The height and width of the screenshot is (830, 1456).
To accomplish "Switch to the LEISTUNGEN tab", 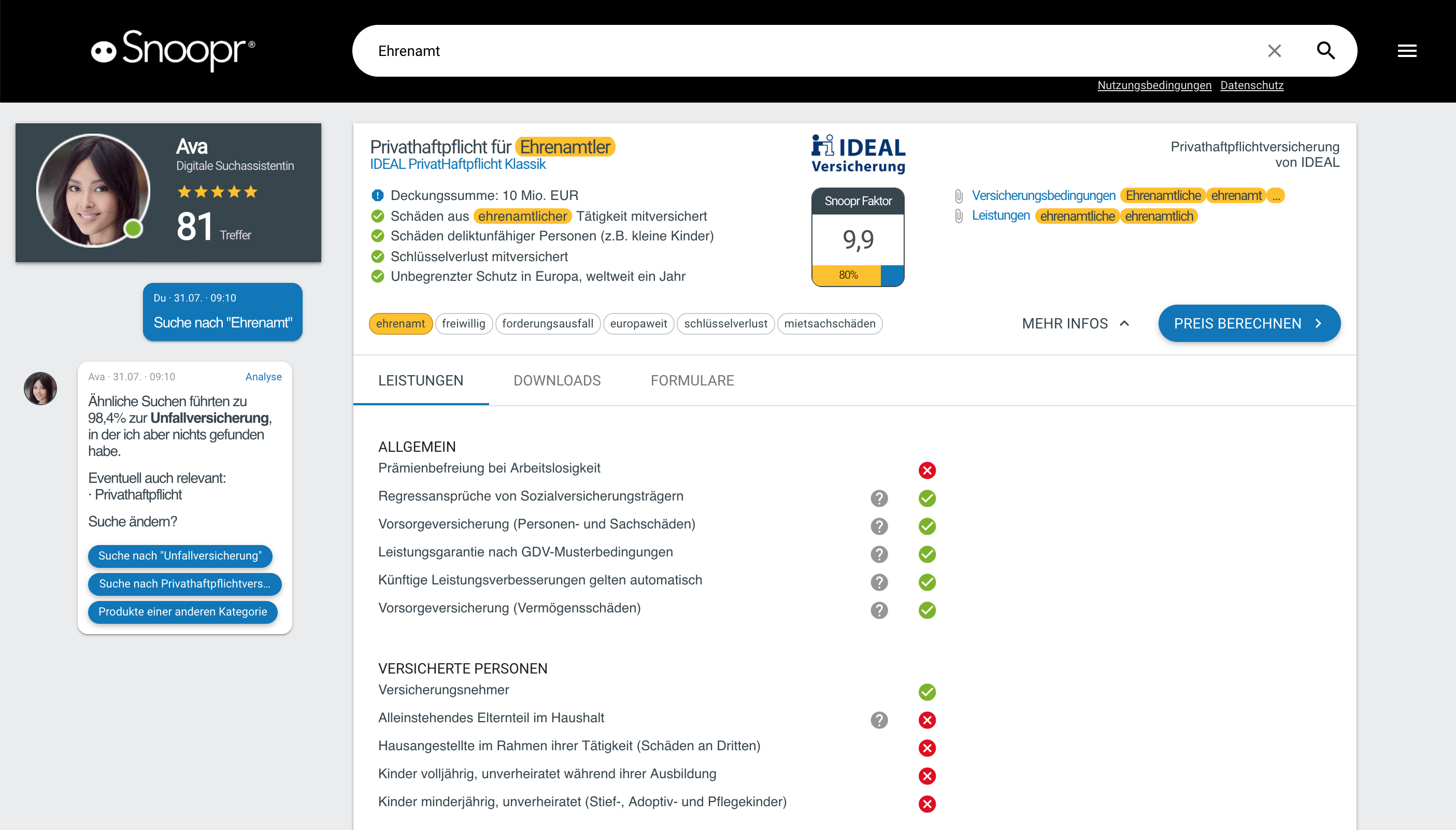I will click(x=421, y=380).
